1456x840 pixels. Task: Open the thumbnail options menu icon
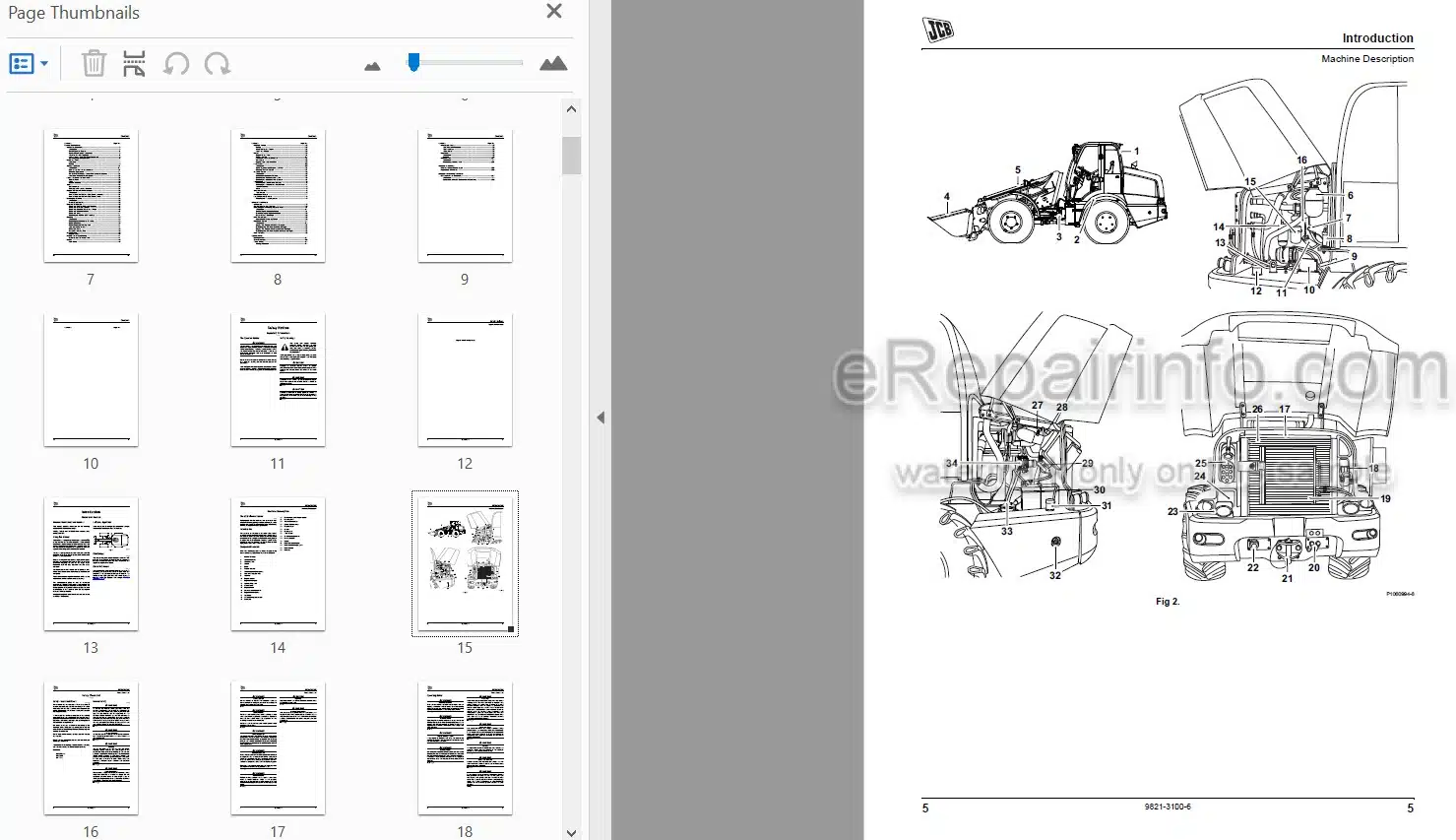pyautogui.click(x=29, y=64)
